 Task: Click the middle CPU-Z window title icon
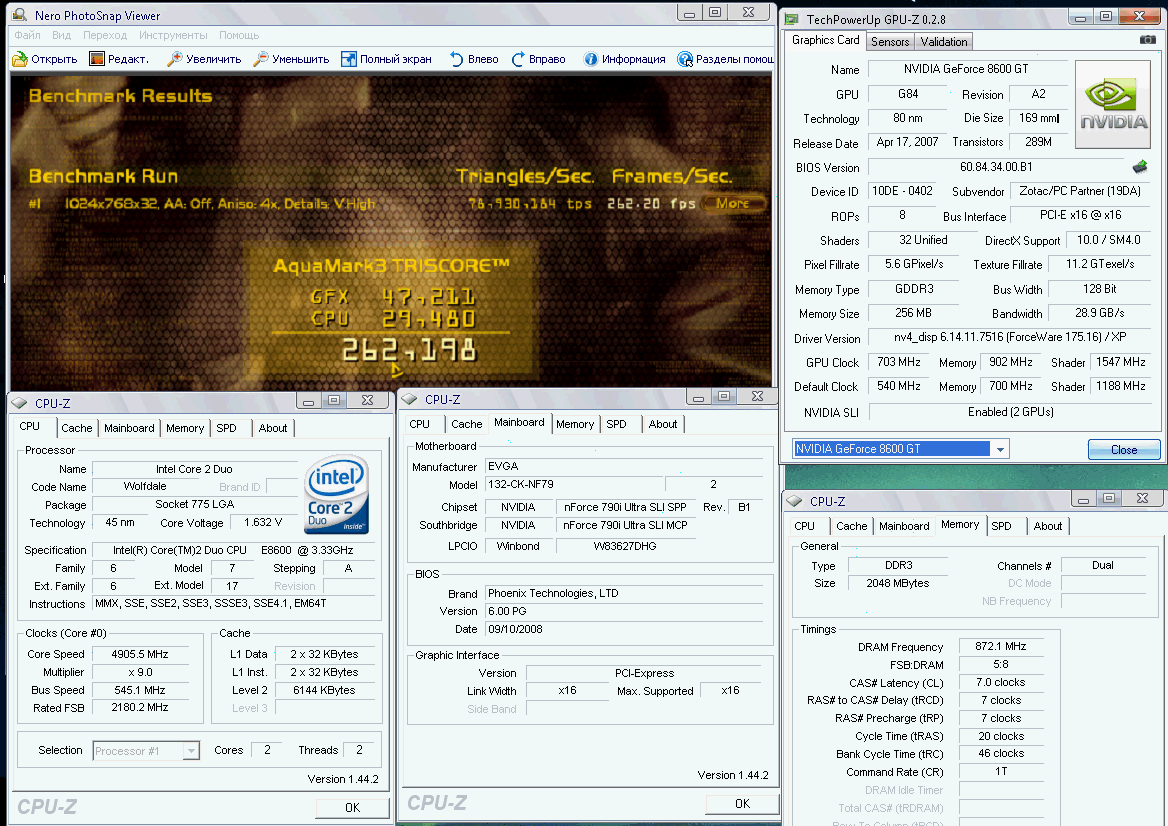tap(409, 399)
